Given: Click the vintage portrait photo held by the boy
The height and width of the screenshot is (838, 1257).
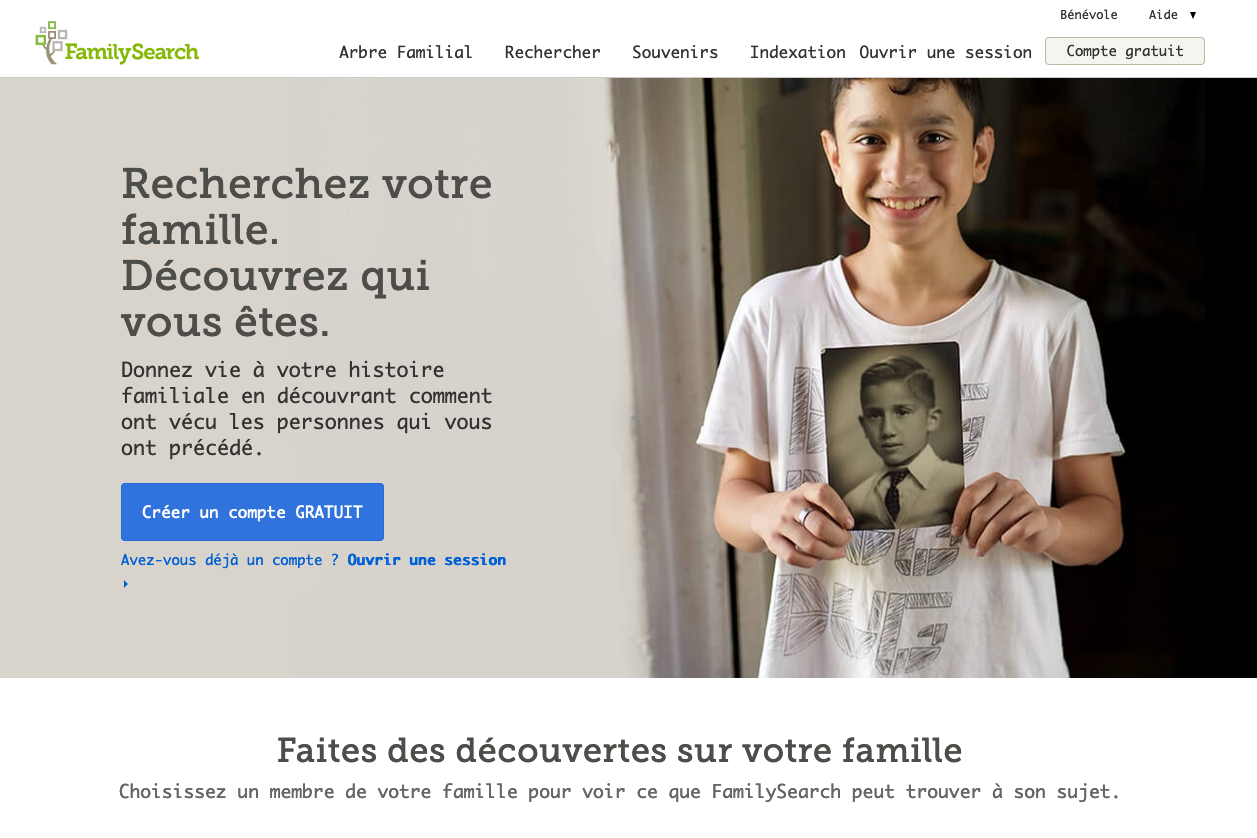Looking at the screenshot, I should [892, 436].
